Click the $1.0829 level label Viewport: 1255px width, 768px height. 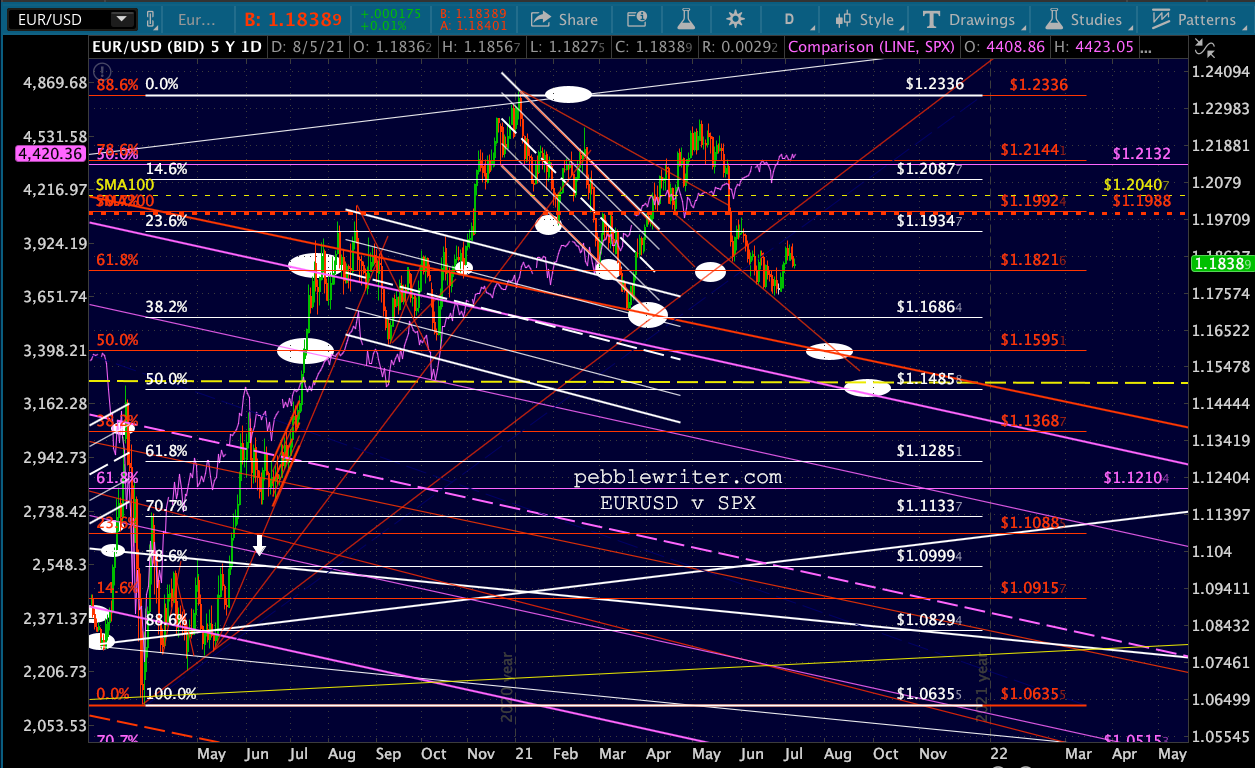coord(929,621)
